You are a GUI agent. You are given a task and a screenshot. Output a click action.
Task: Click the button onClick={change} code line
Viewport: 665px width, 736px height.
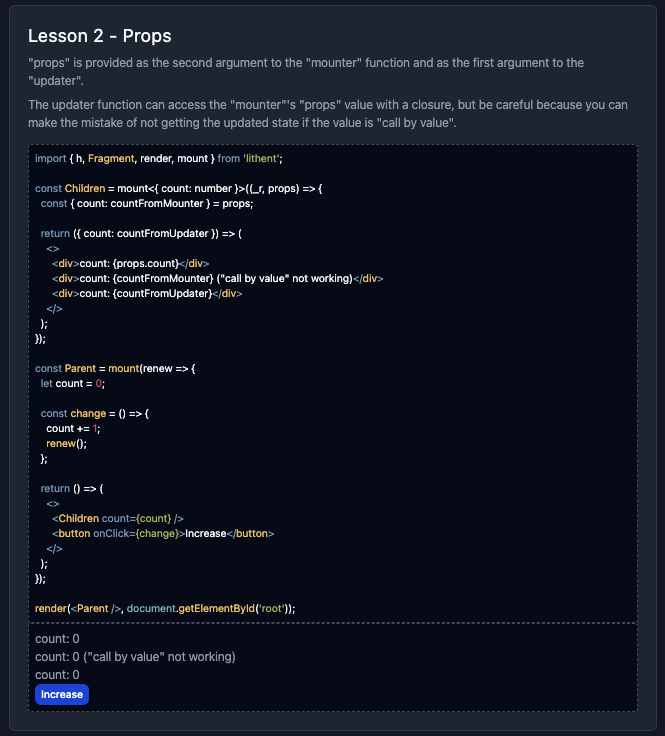pos(163,534)
